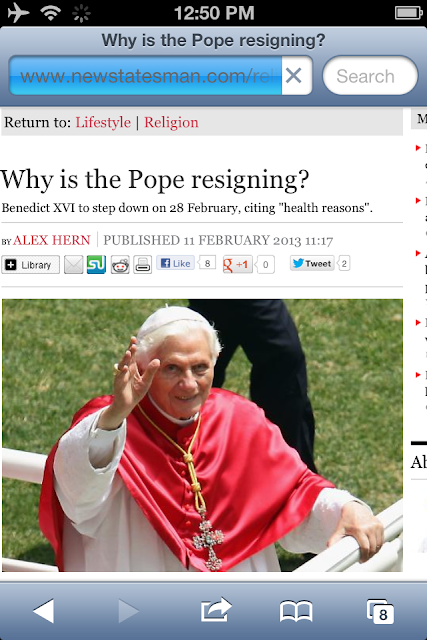
Task: Clear the URL with the X button
Action: [x=294, y=76]
